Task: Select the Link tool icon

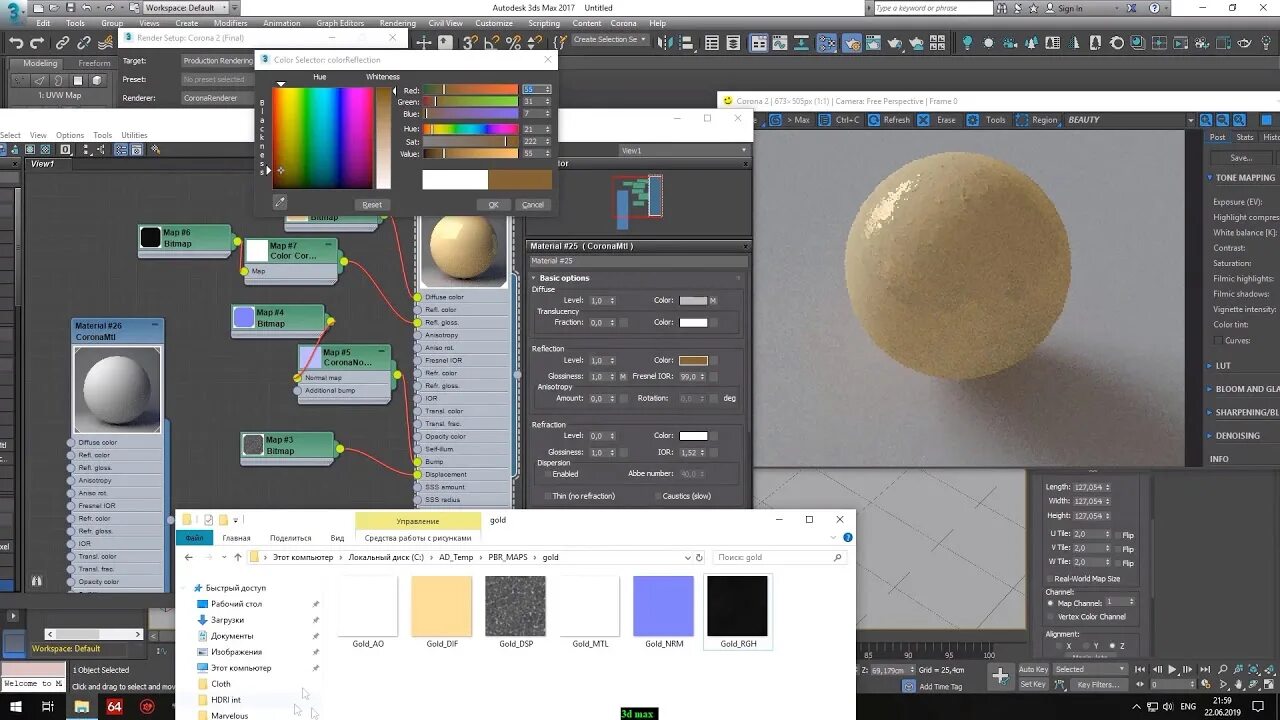Action: click(x=62, y=43)
